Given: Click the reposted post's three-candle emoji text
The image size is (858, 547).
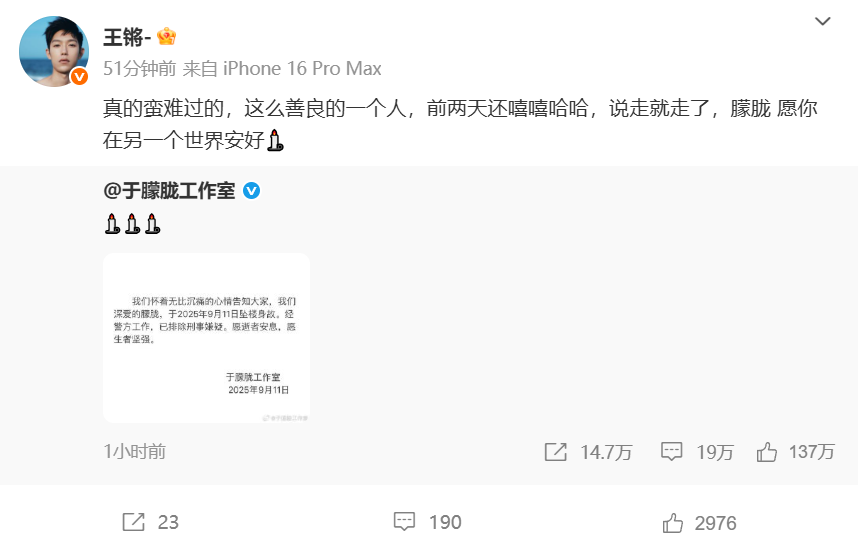Looking at the screenshot, I should (x=132, y=224).
